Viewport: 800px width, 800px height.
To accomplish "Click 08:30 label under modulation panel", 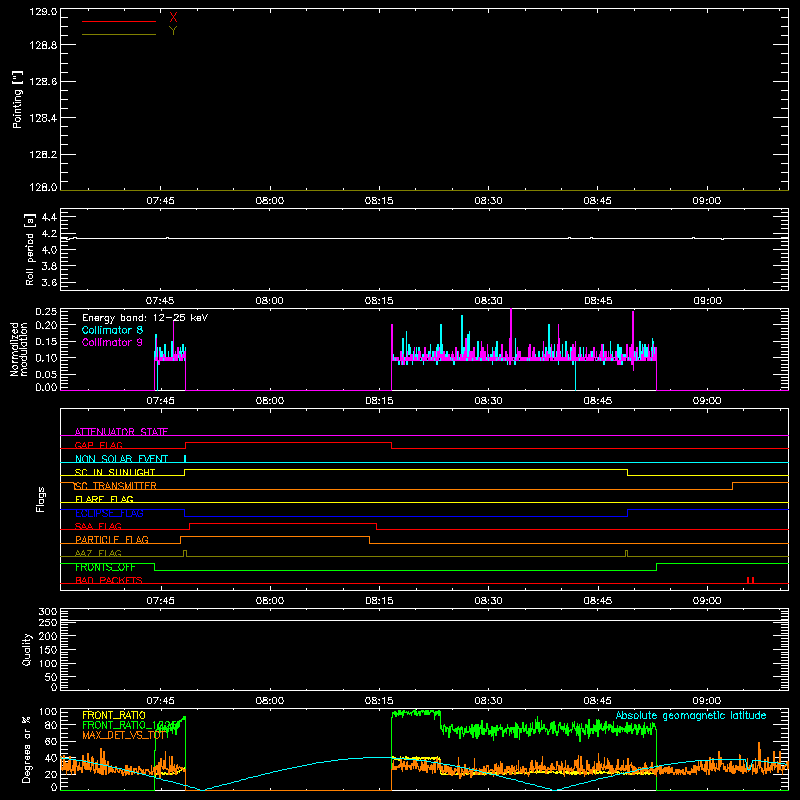I will tap(488, 401).
